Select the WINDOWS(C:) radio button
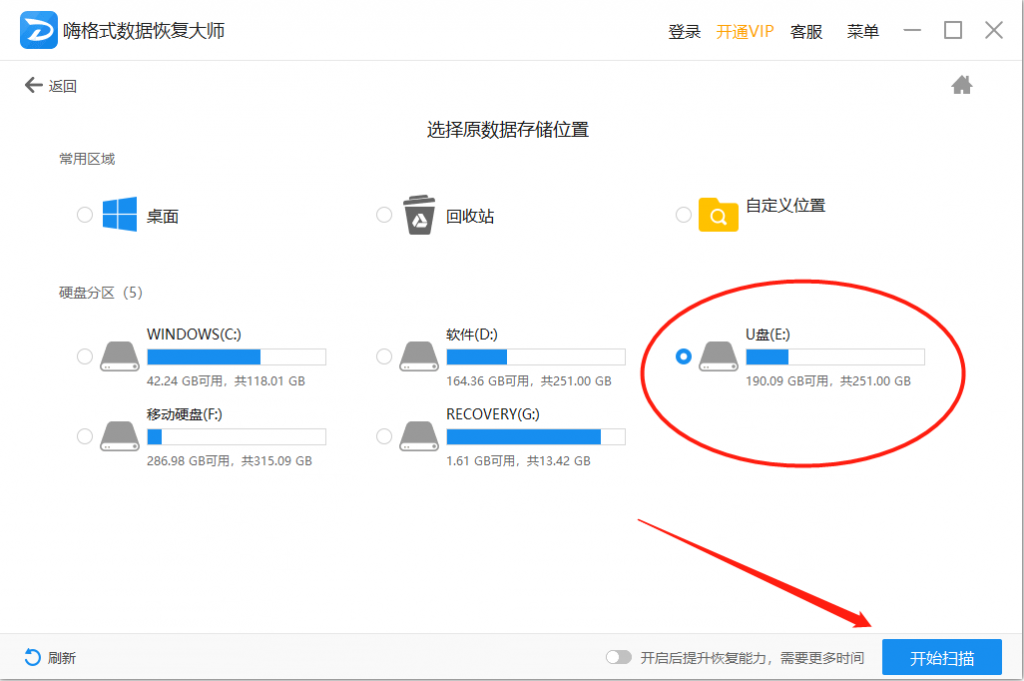The image size is (1024, 681). pyautogui.click(x=85, y=356)
